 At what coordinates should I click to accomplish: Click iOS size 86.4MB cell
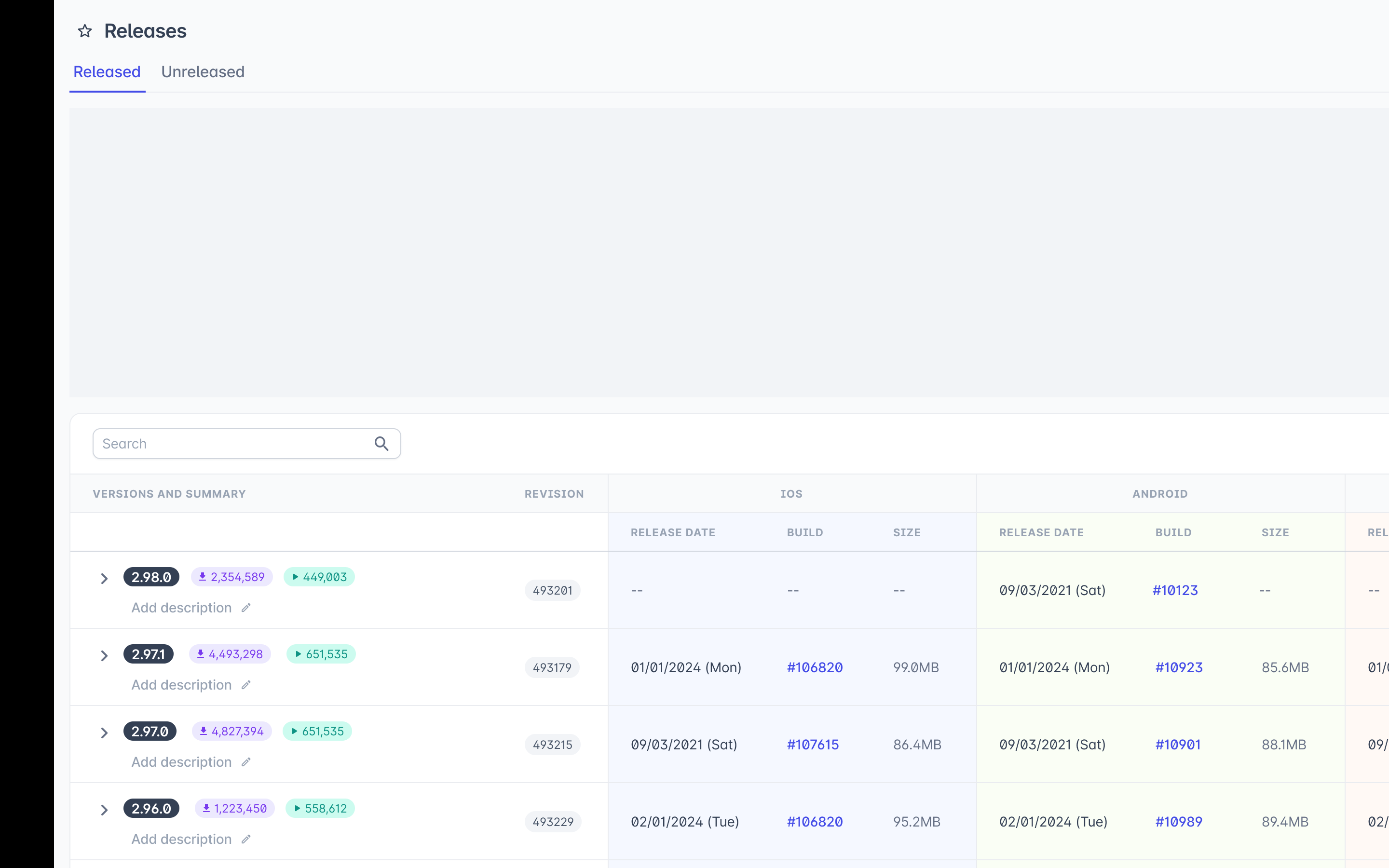click(917, 745)
